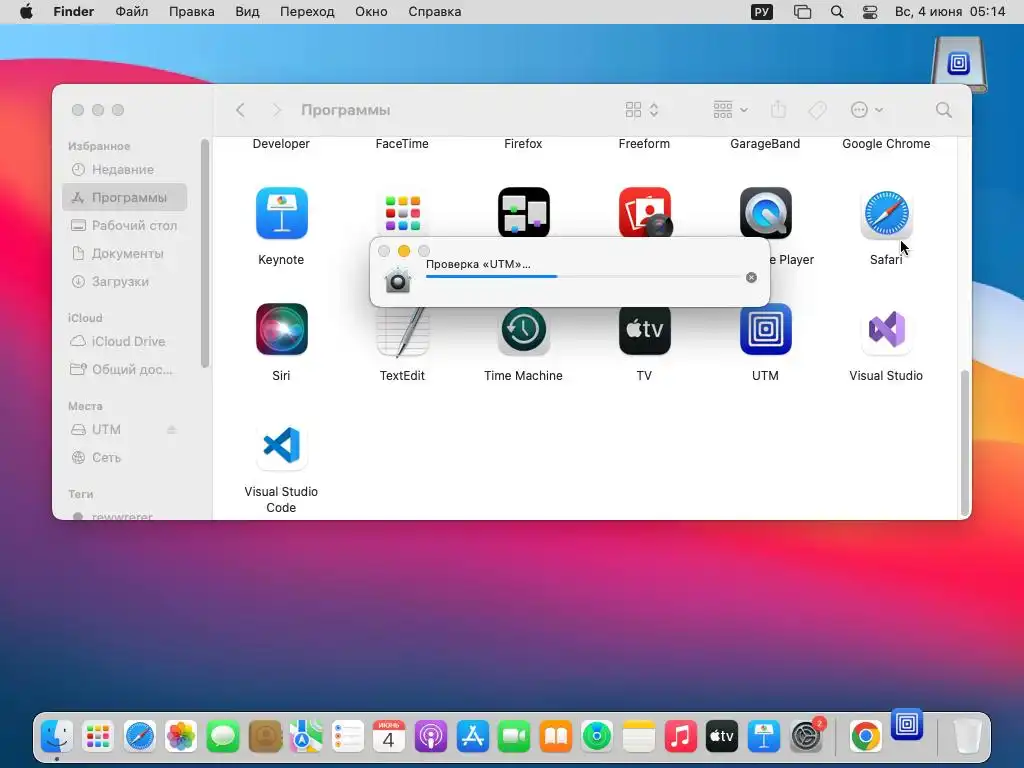Click the Share toolbar button
The width and height of the screenshot is (1024, 768).
778,110
